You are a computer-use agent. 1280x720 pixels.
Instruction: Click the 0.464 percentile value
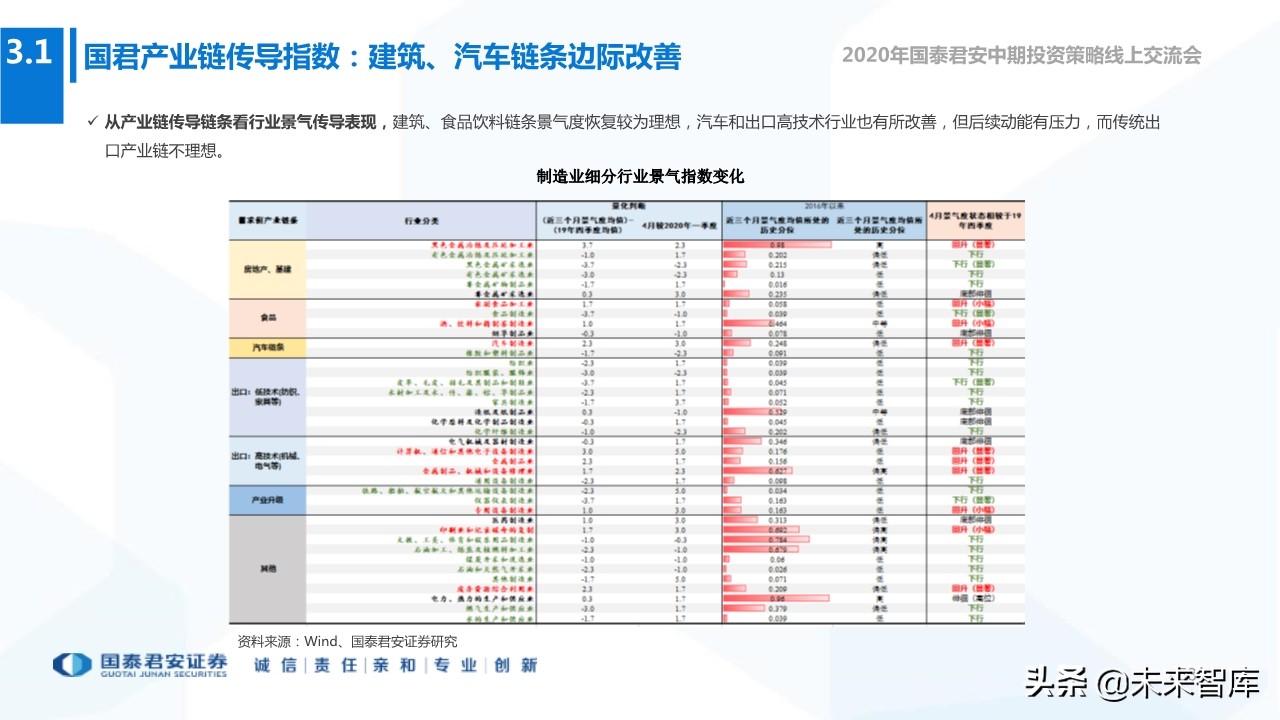tap(778, 323)
